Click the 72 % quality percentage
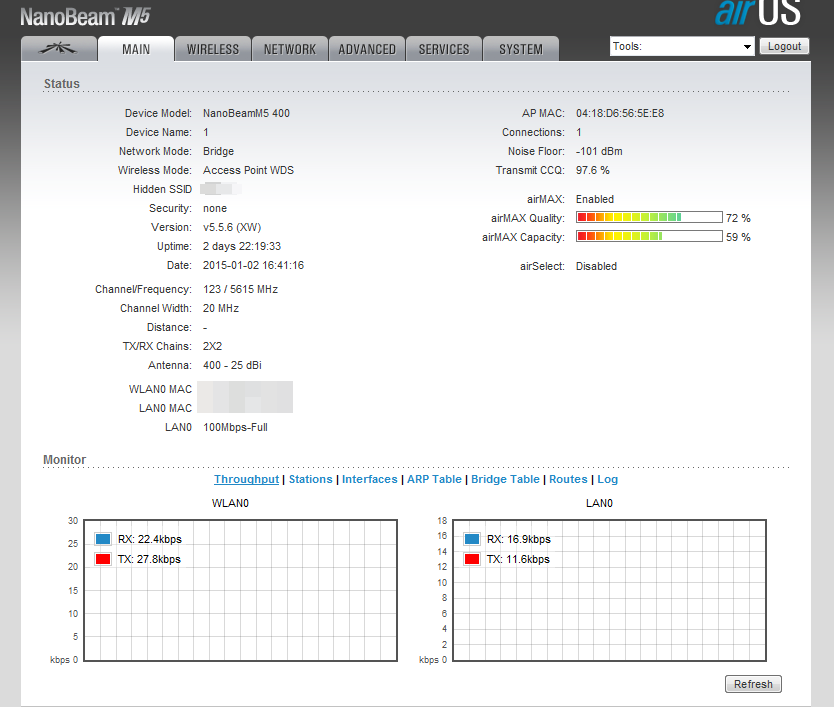 point(738,218)
